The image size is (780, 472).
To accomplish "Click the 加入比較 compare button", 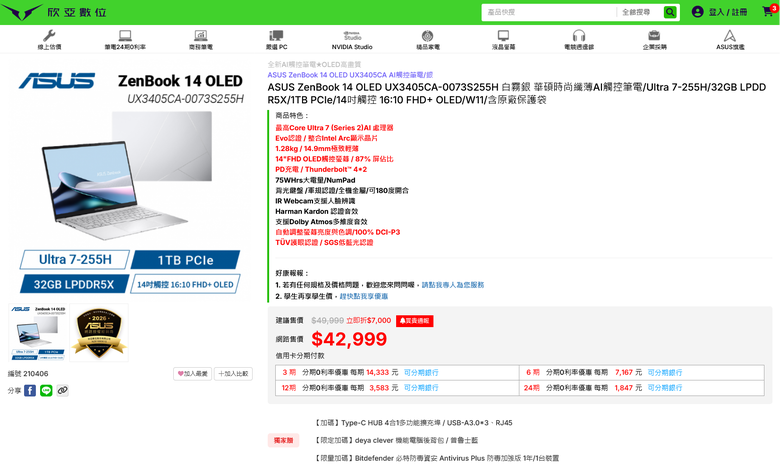I will 233,374.
